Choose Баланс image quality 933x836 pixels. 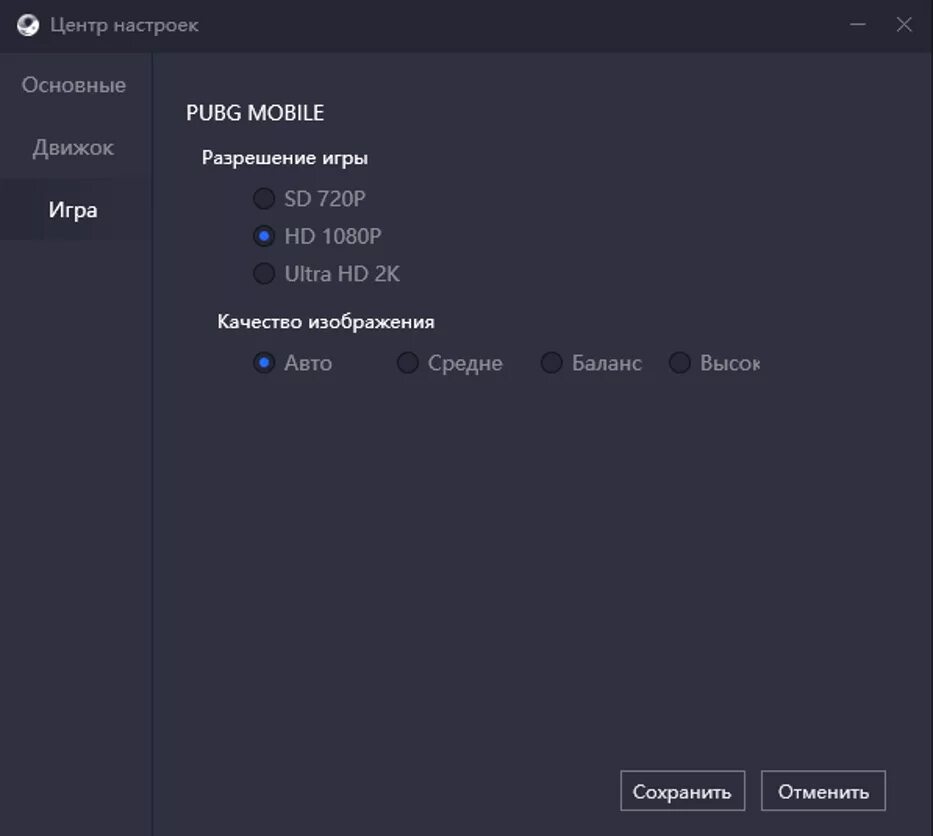point(552,363)
